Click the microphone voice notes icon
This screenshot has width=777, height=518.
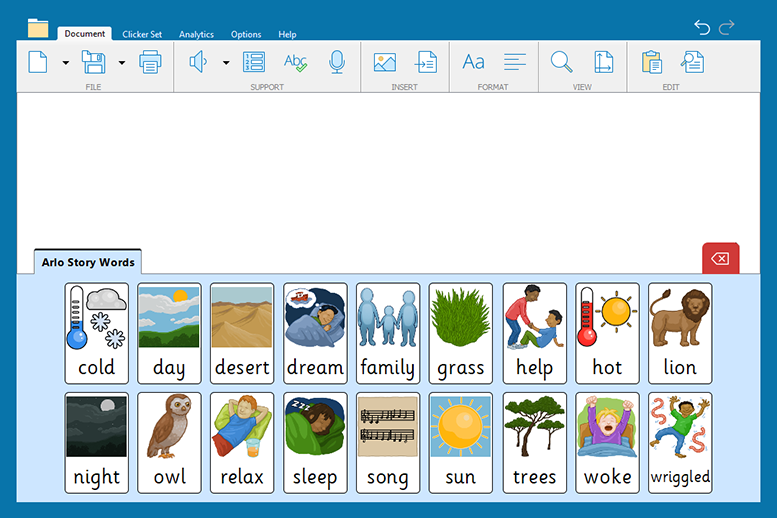(x=337, y=62)
